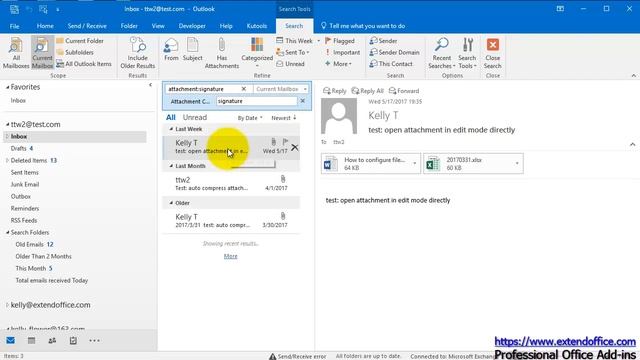Image resolution: width=640 pixels, height=360 pixels.
Task: Open ttw2 message dated 4/1/2017
Action: point(231,183)
